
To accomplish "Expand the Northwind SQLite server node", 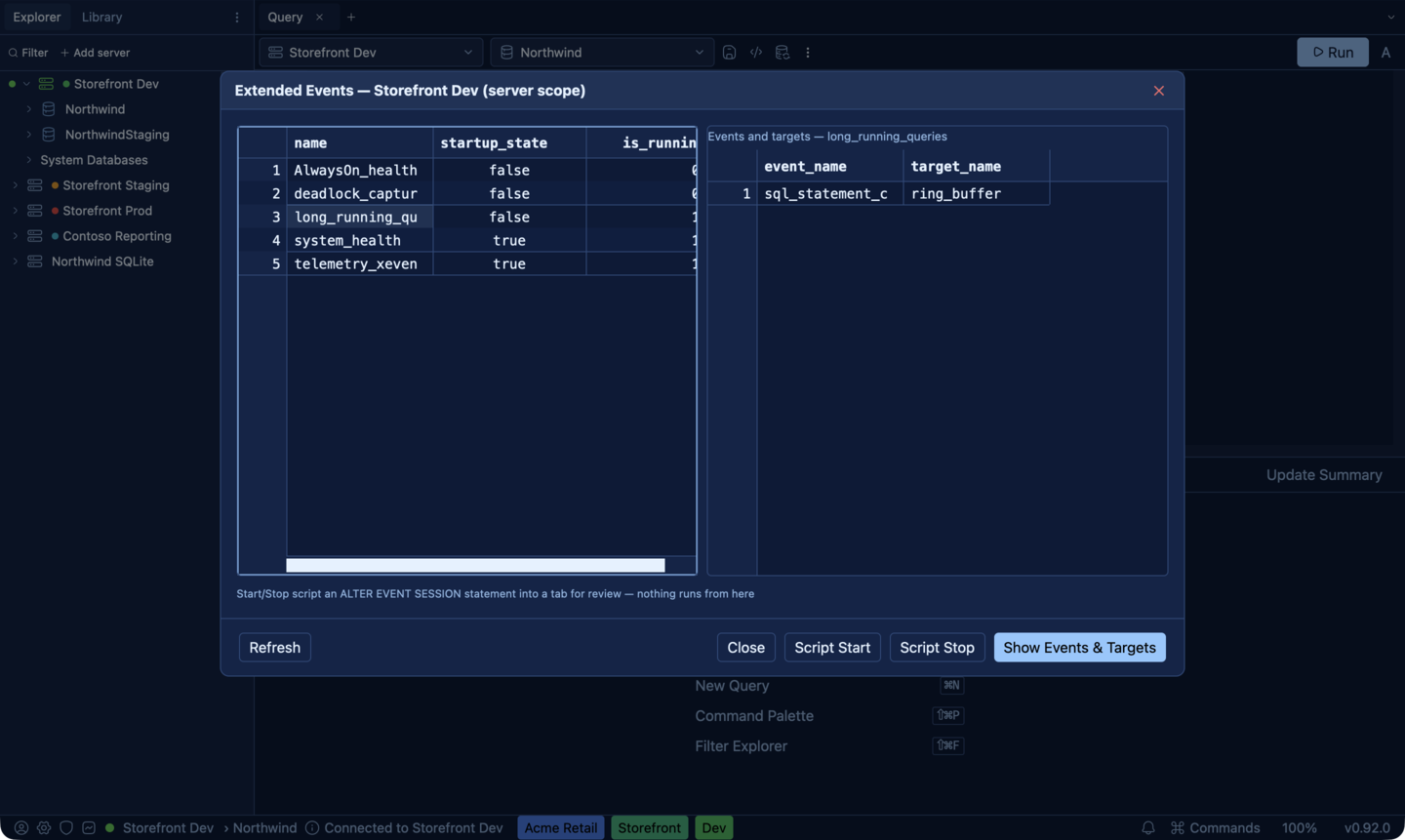I will (x=15, y=261).
